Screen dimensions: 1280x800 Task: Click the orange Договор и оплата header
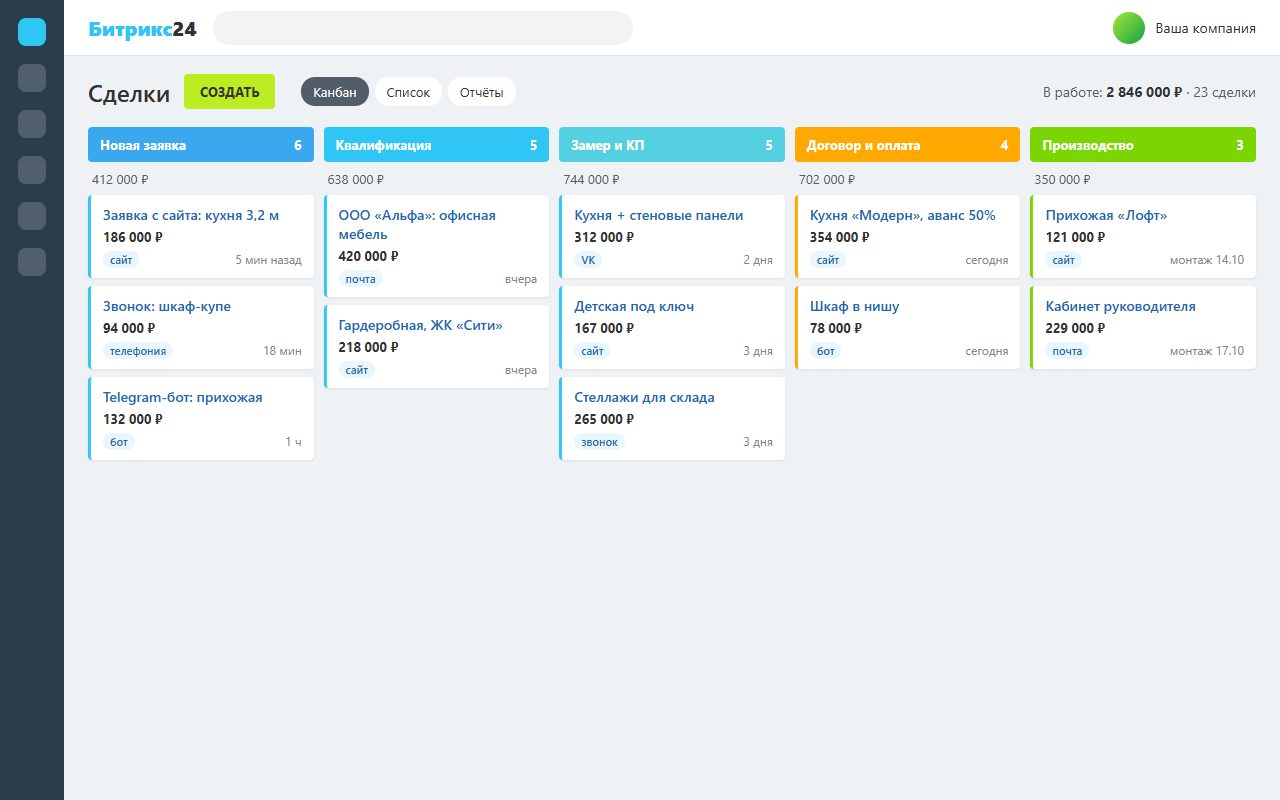click(907, 145)
